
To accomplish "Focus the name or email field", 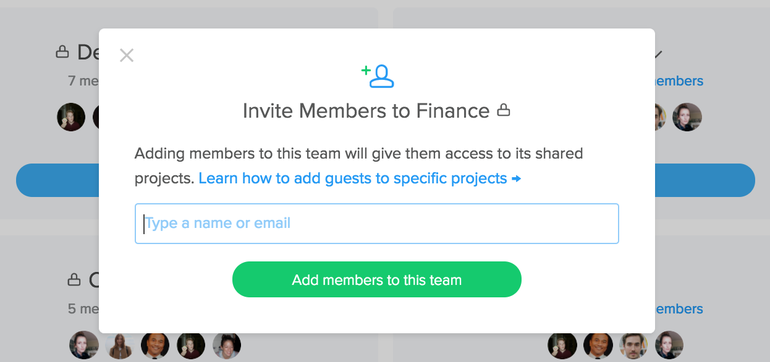I will click(377, 223).
